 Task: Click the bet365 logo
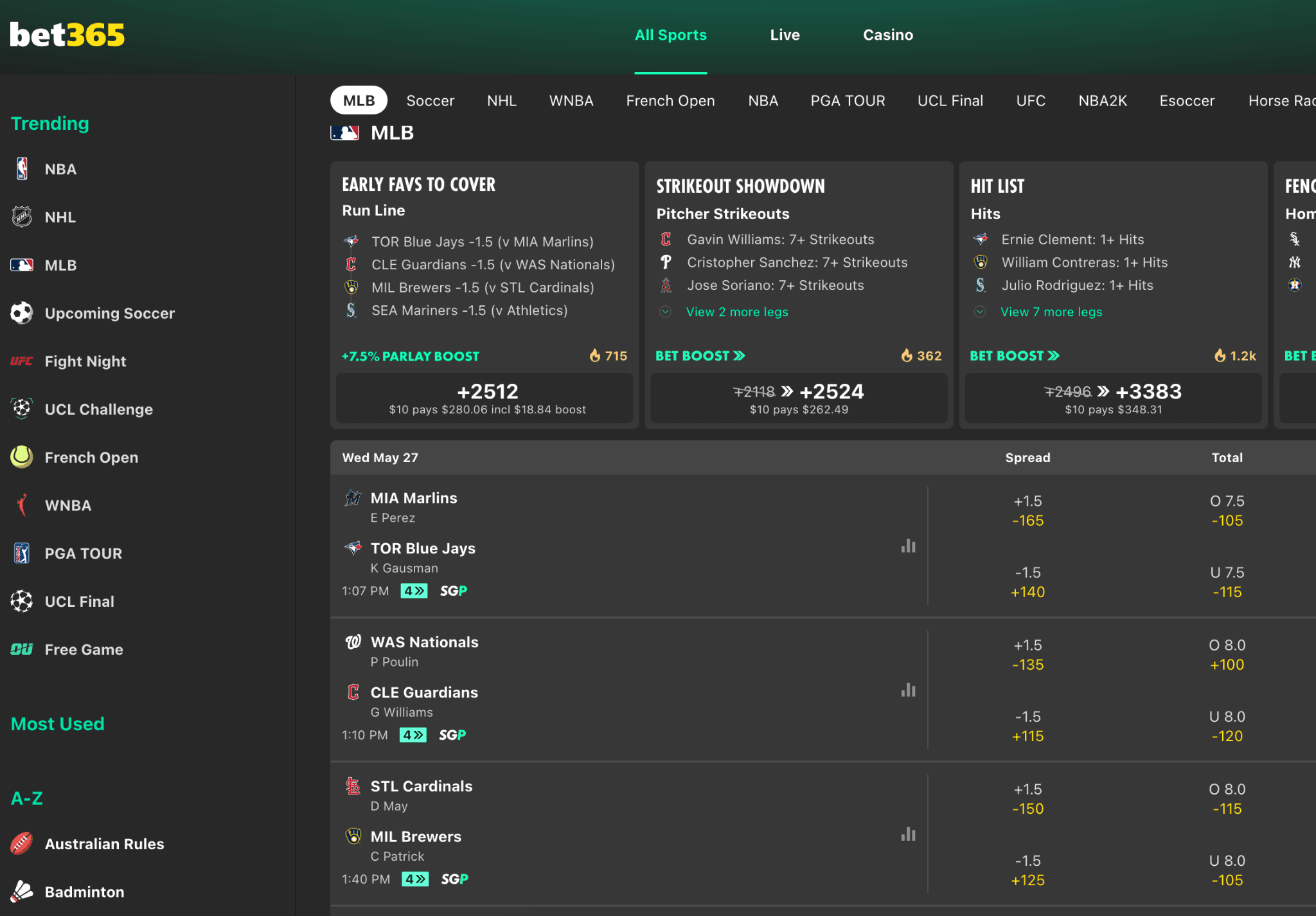(67, 35)
